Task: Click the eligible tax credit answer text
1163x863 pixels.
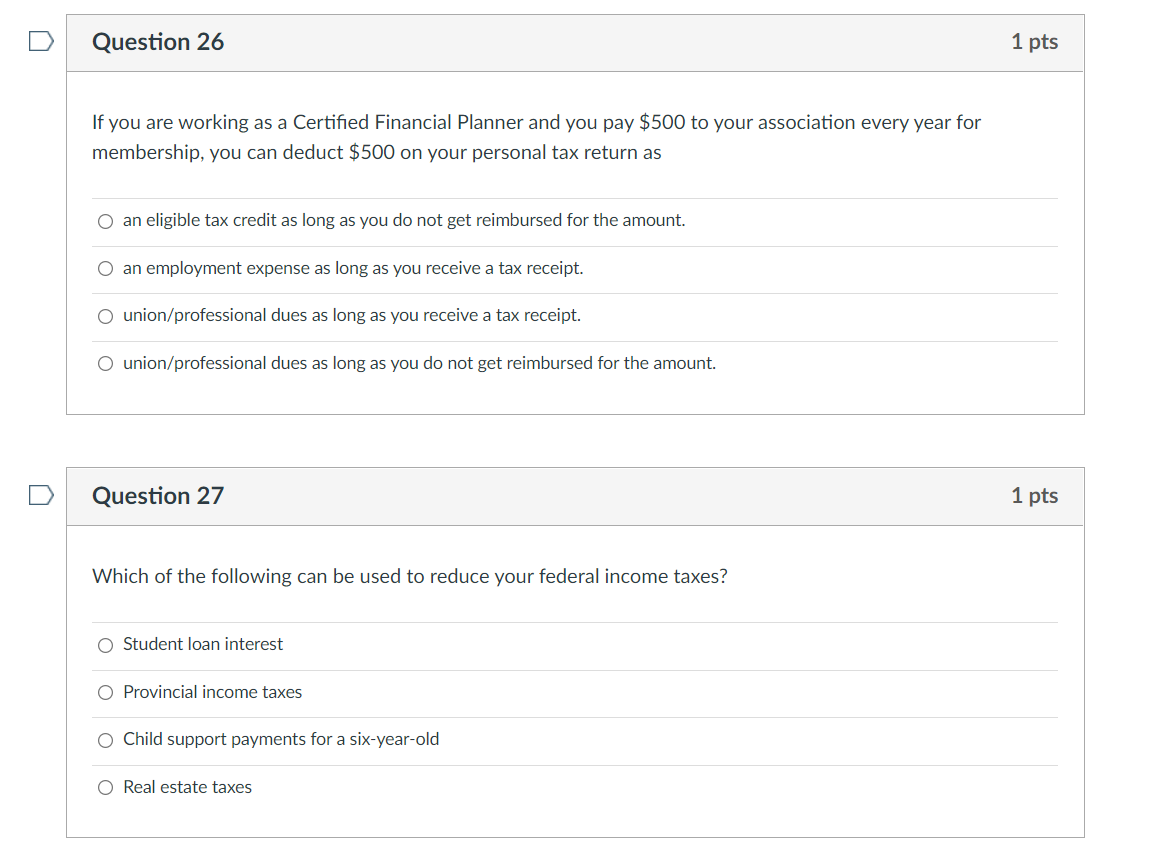Action: (x=404, y=221)
